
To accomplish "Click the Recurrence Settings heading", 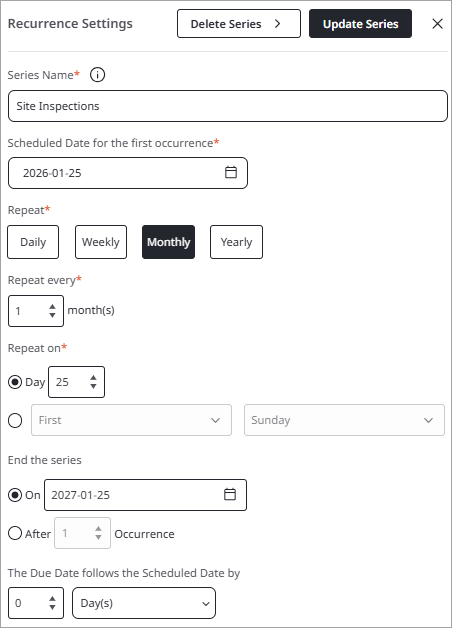I will (x=70, y=24).
